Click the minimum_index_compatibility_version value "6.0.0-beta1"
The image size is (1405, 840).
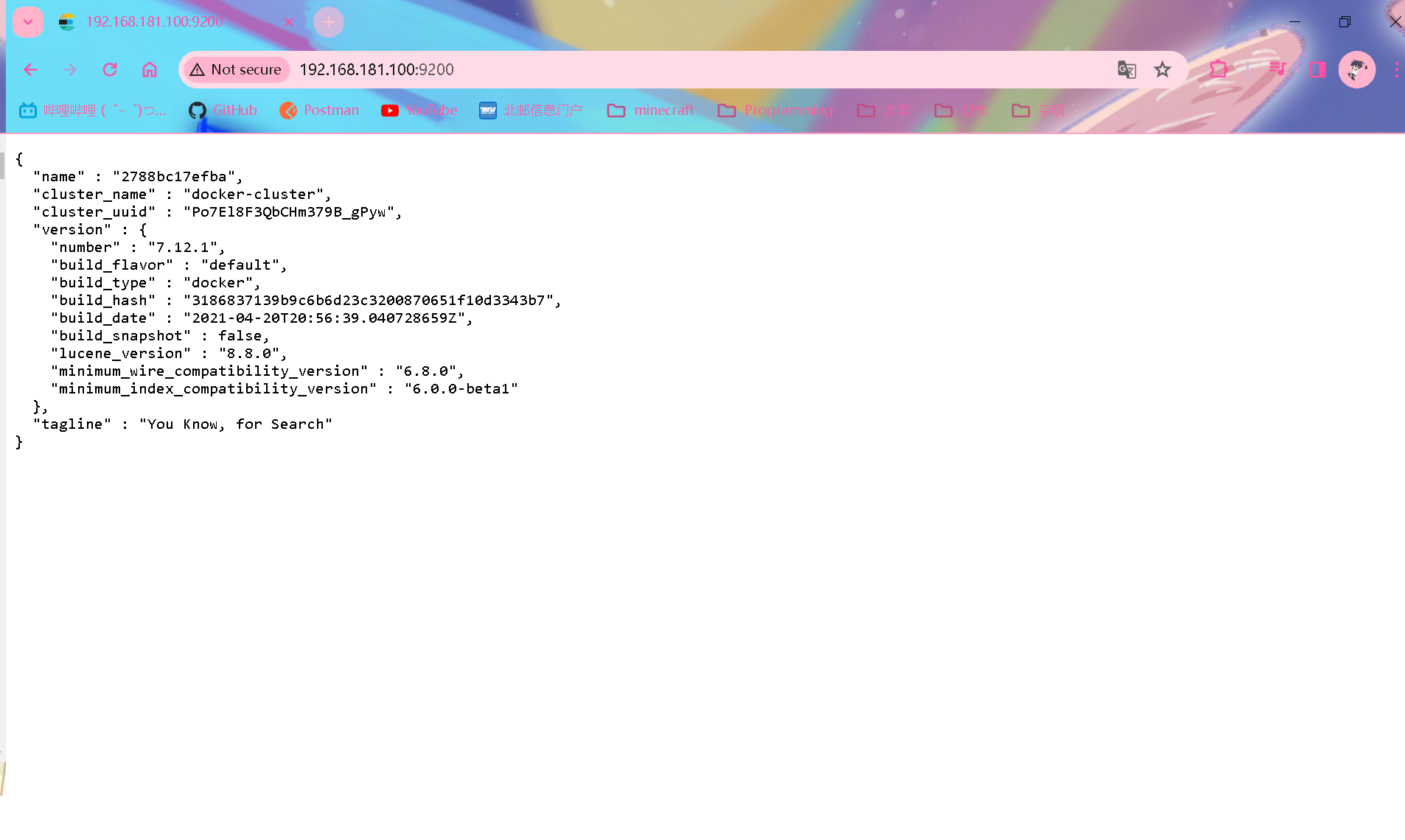[x=461, y=389]
